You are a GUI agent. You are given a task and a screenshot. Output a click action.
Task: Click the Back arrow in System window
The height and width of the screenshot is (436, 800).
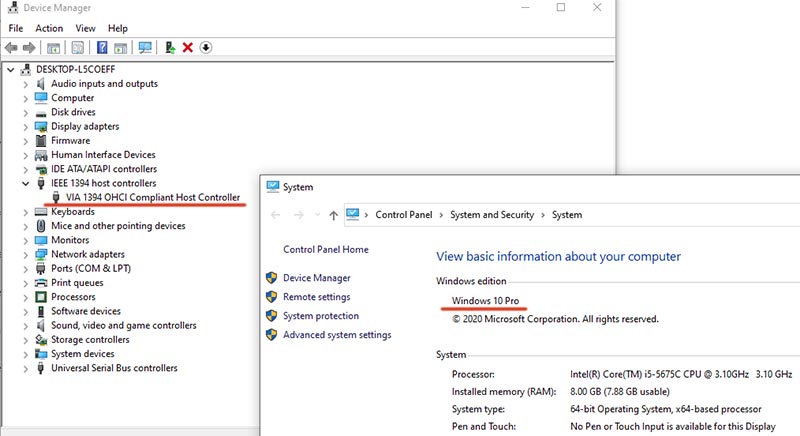[276, 215]
